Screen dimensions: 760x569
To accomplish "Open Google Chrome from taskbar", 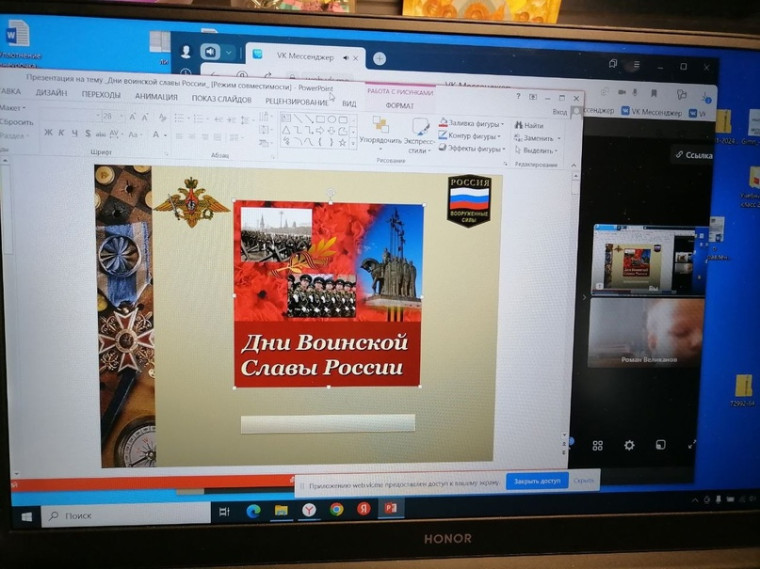I will pos(336,509).
